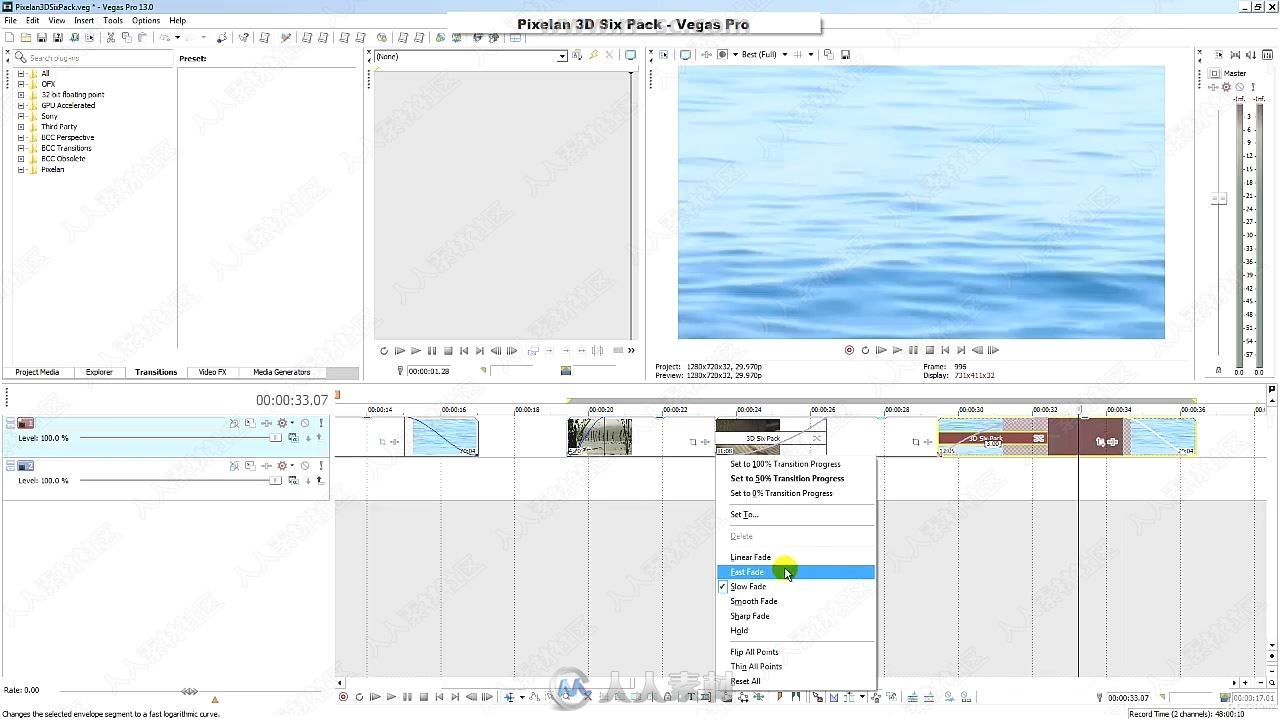Image resolution: width=1280 pixels, height=720 pixels.
Task: Select Hold fade type
Action: point(796,630)
